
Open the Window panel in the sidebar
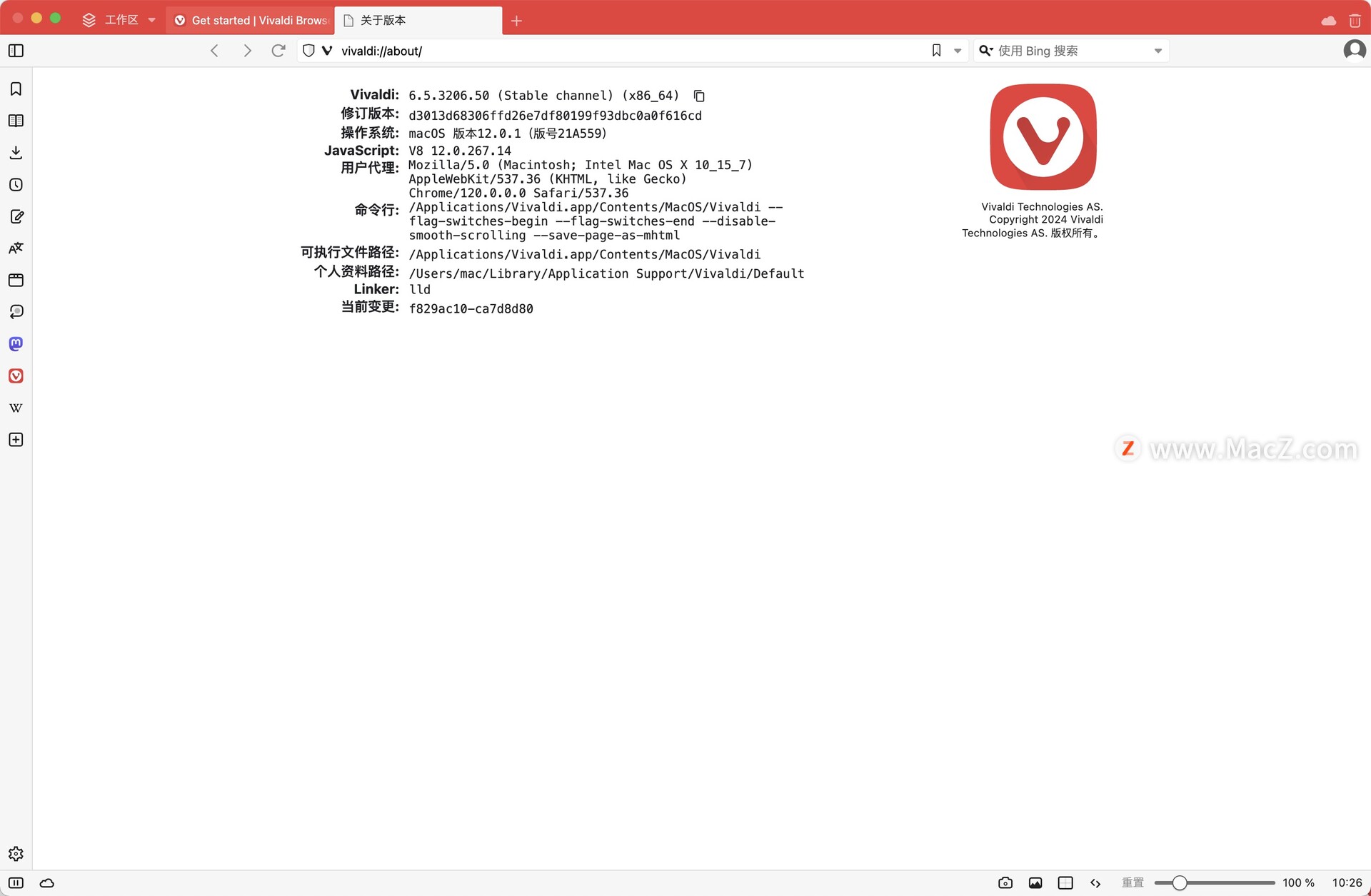[16, 280]
